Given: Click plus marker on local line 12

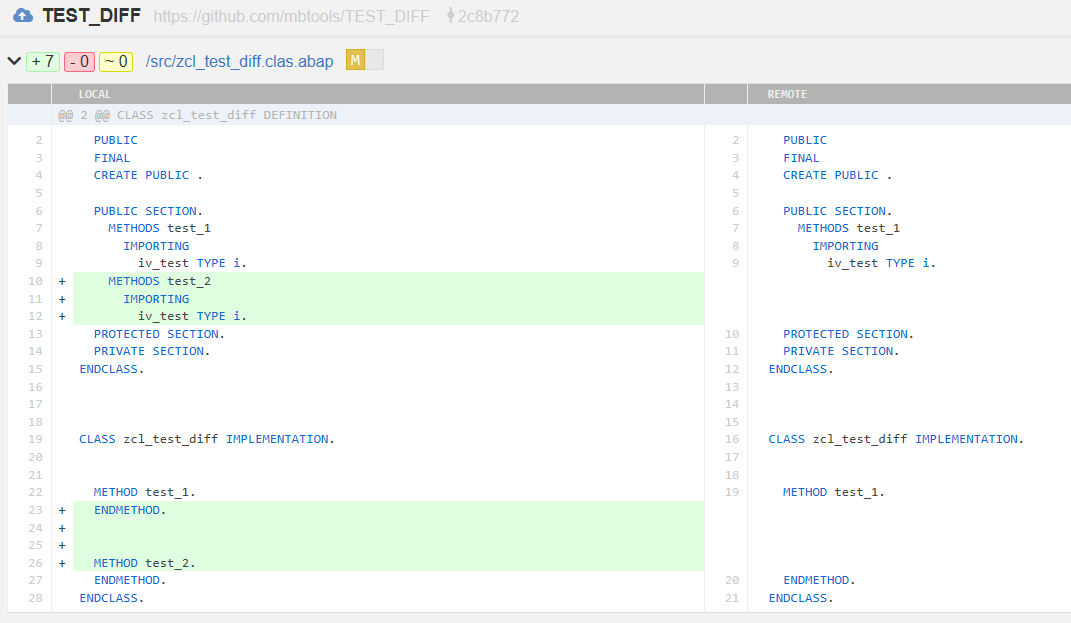Looking at the screenshot, I should coord(62,316).
